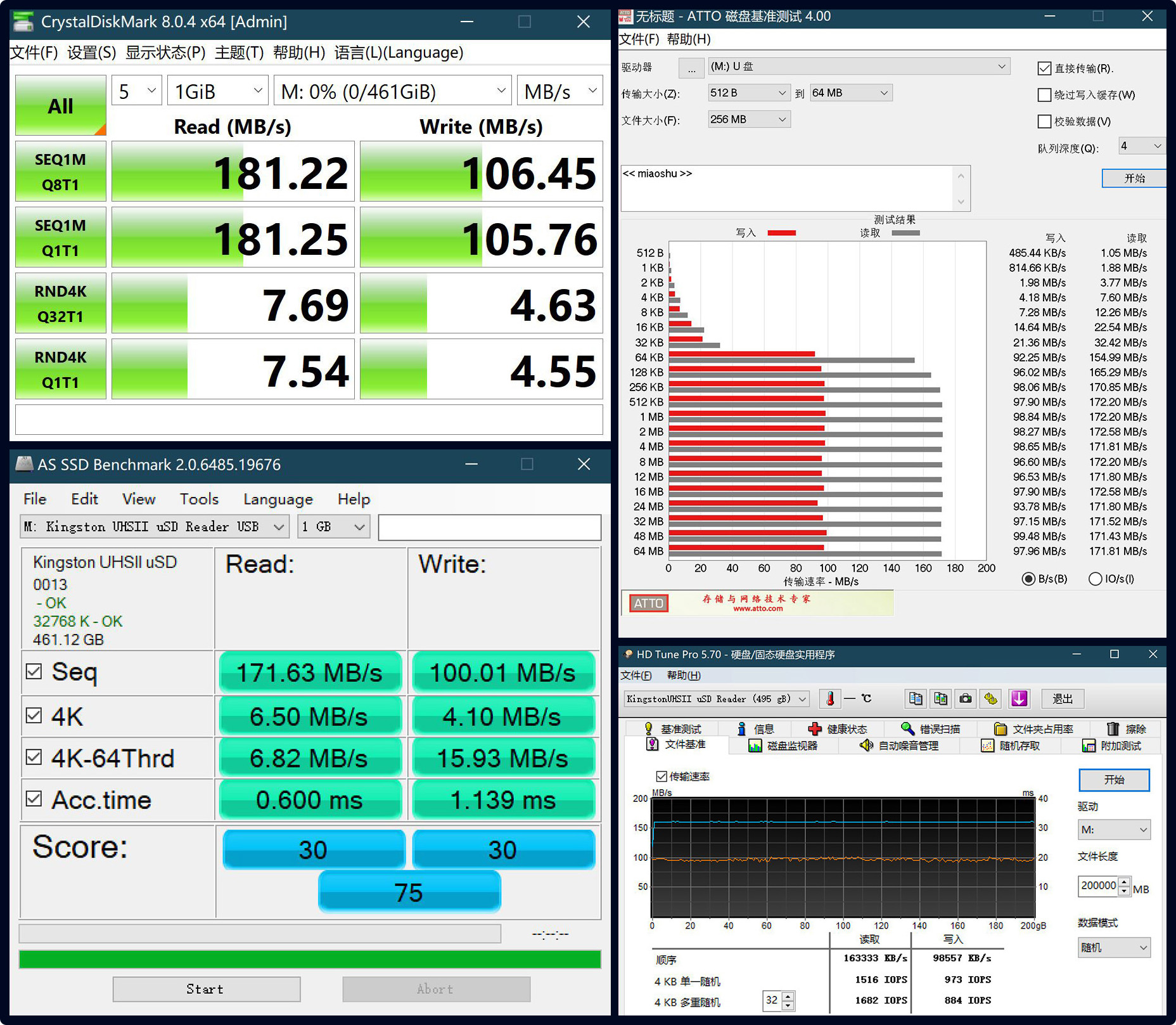This screenshot has height=1025, width=1176.
Task: Click the file length stepper up arrow in HD Tune
Action: click(1124, 881)
